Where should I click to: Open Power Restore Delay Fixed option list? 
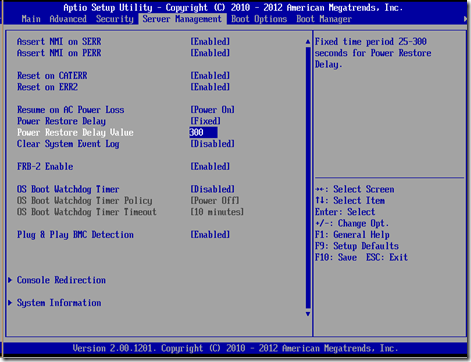(x=205, y=121)
